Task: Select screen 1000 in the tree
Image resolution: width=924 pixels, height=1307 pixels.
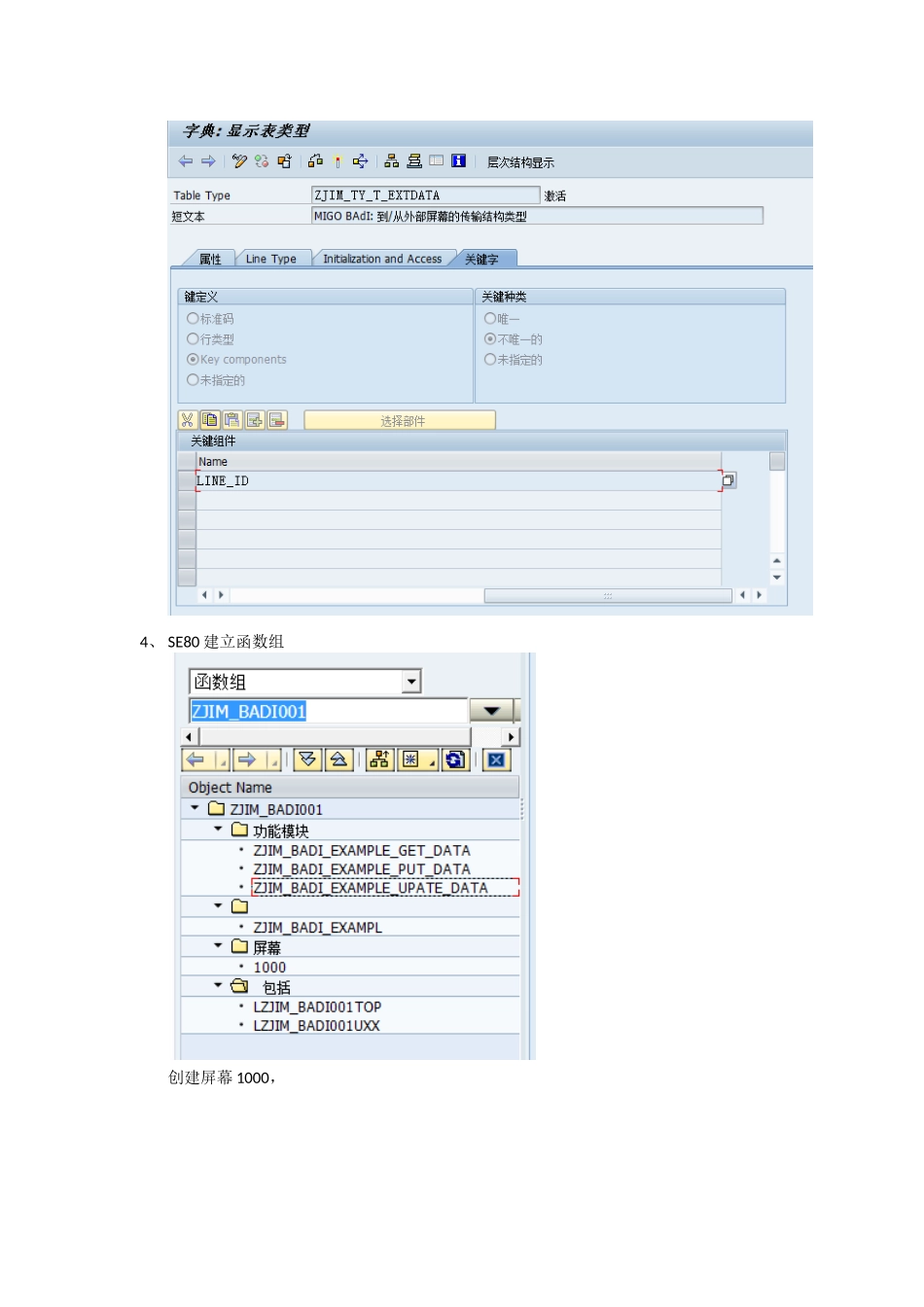Action: [x=270, y=968]
